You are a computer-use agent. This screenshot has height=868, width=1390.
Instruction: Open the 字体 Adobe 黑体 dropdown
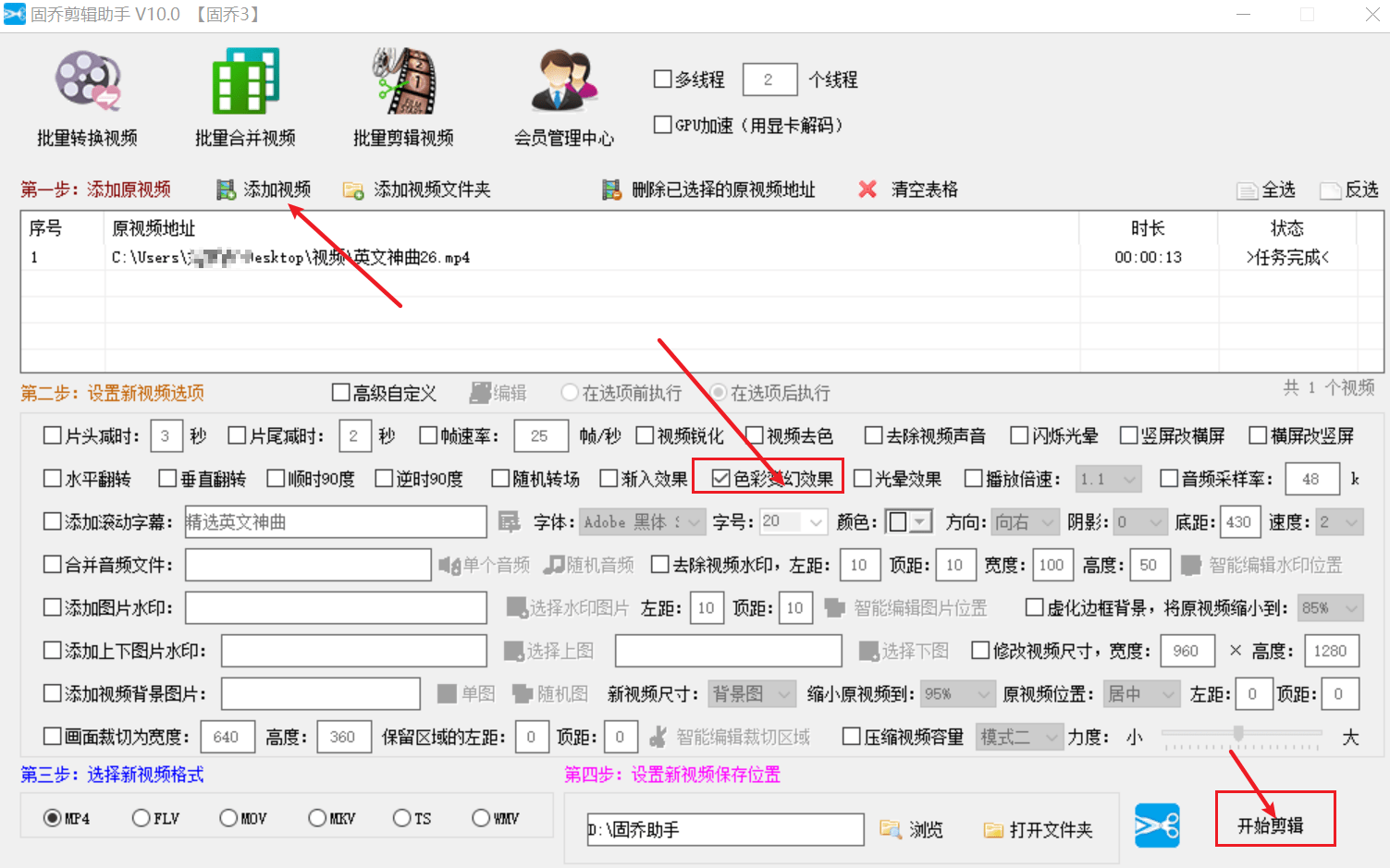pos(643,522)
